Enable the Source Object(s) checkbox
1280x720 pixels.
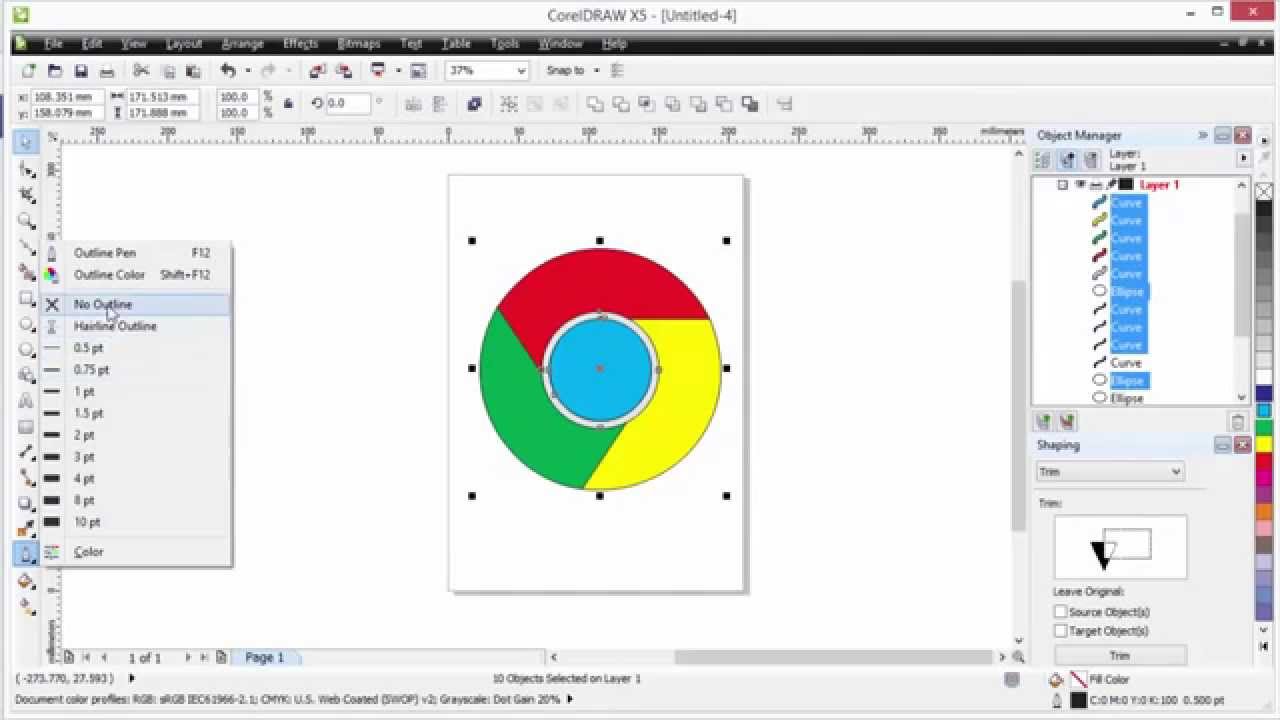tap(1060, 612)
